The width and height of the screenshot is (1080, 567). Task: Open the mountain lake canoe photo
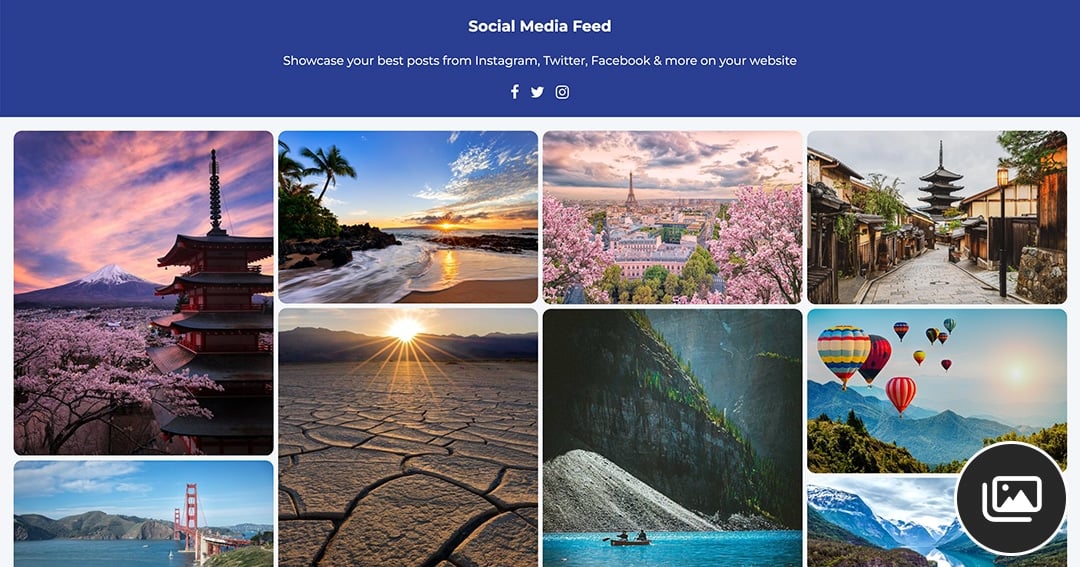point(672,437)
